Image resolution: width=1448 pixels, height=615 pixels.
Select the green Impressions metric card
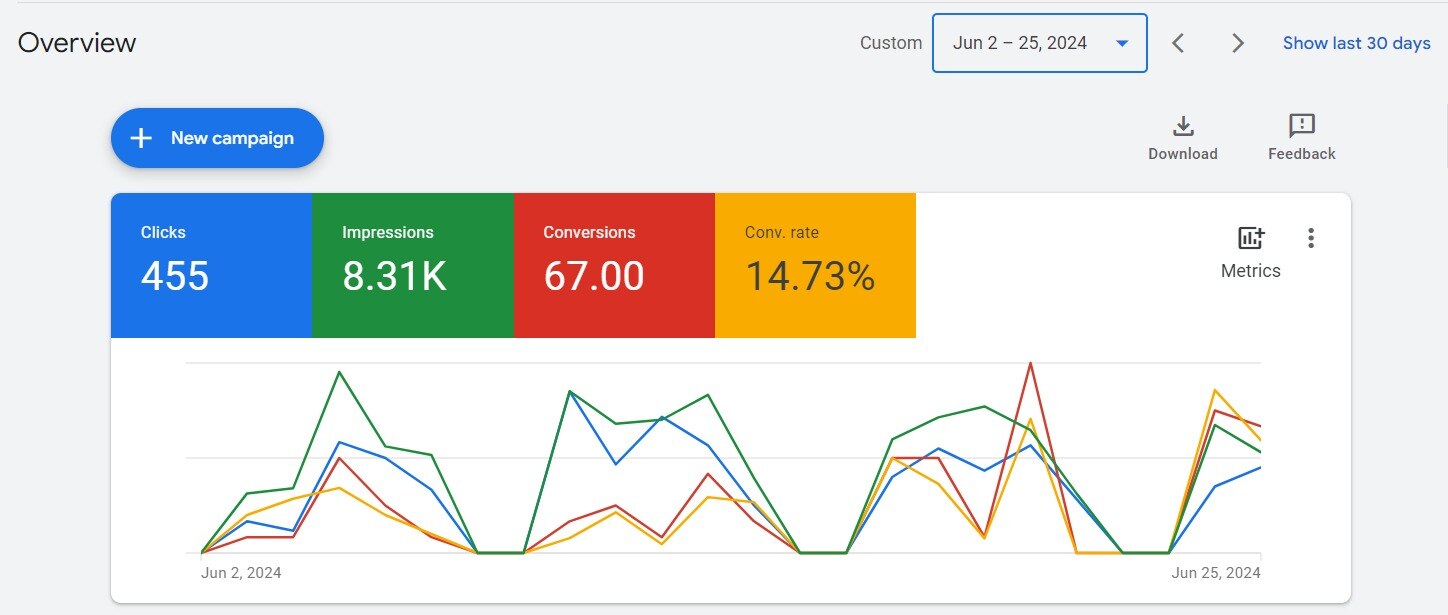pos(413,265)
